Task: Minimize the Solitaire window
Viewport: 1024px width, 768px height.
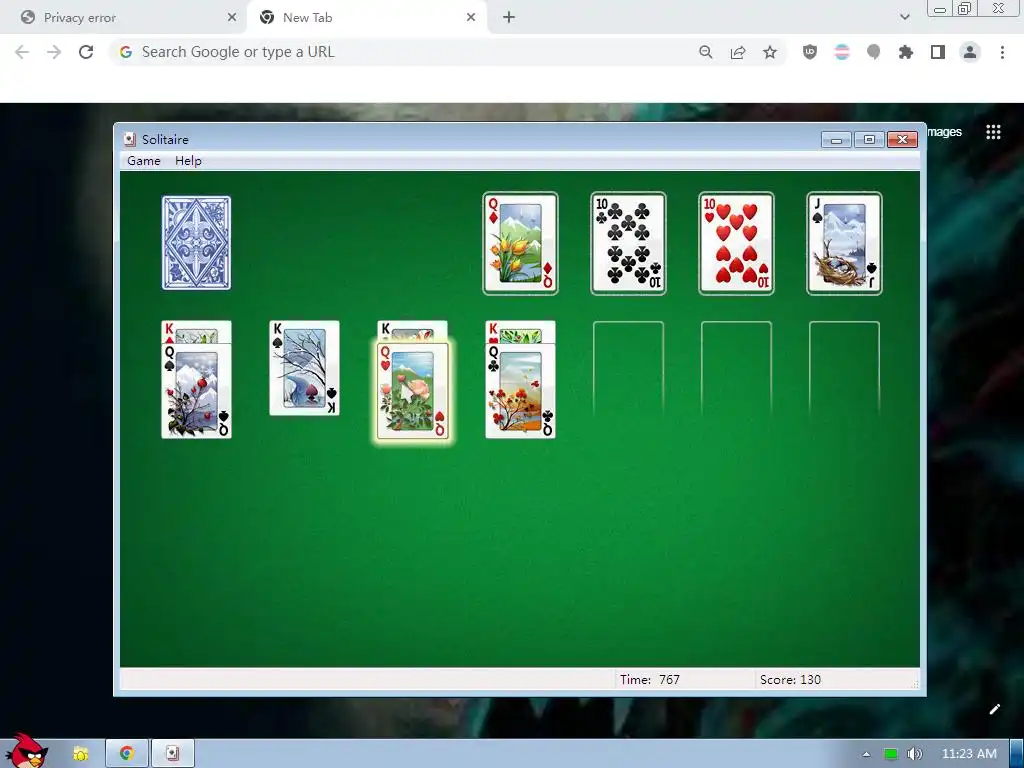Action: pyautogui.click(x=836, y=140)
